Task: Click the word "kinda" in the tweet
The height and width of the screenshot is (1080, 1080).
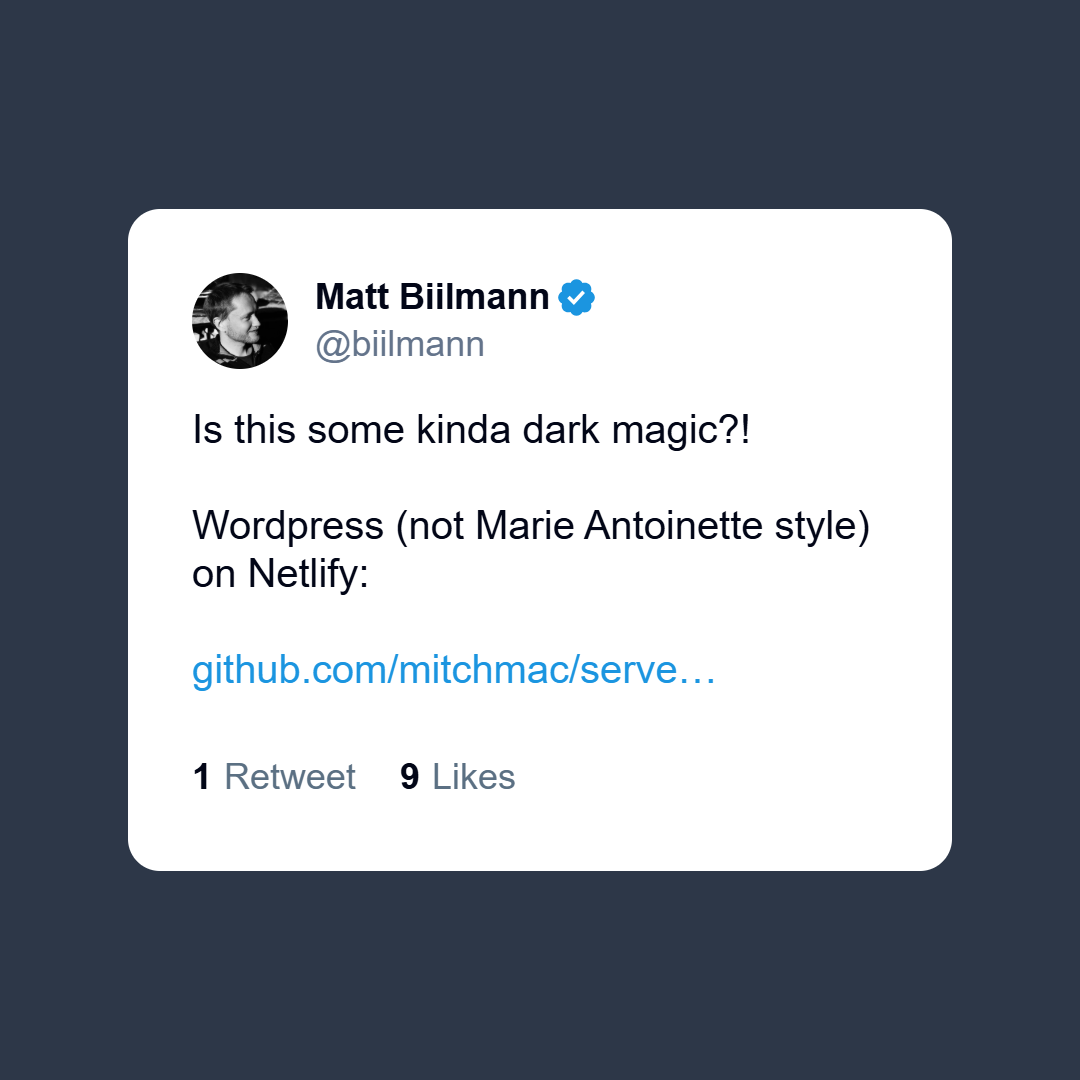Action: (464, 430)
